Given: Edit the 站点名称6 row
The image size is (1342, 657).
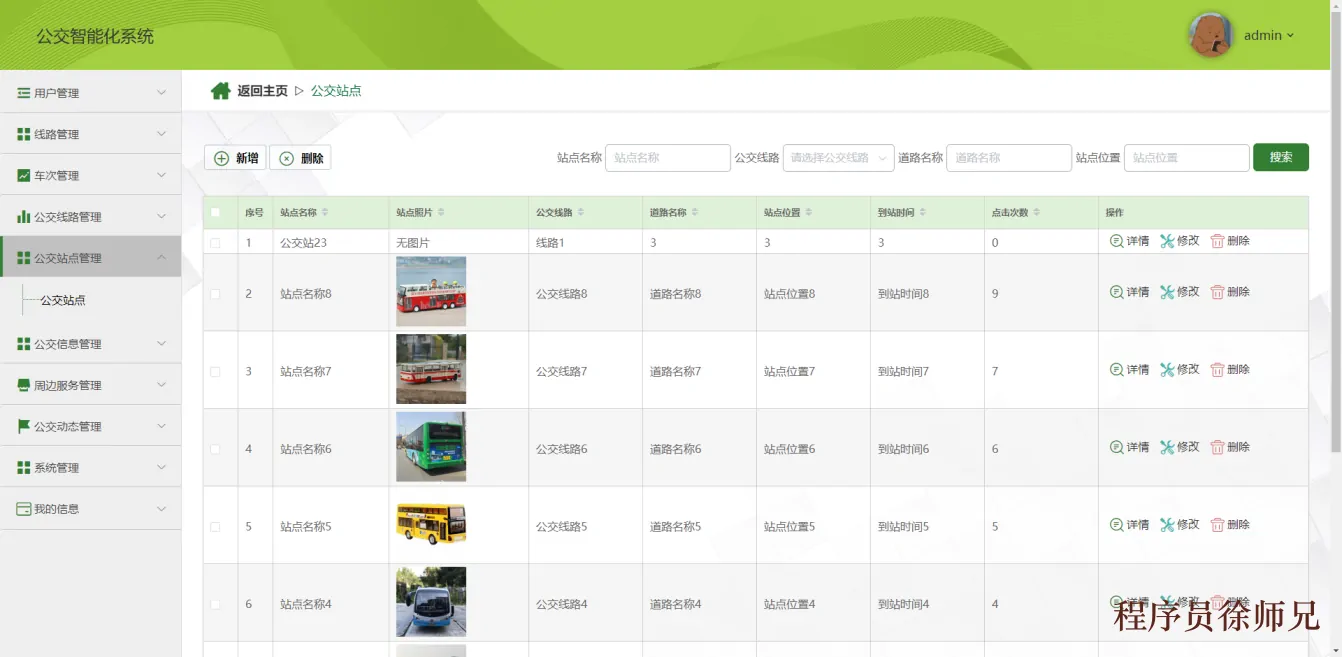Looking at the screenshot, I should pyautogui.click(x=1180, y=447).
